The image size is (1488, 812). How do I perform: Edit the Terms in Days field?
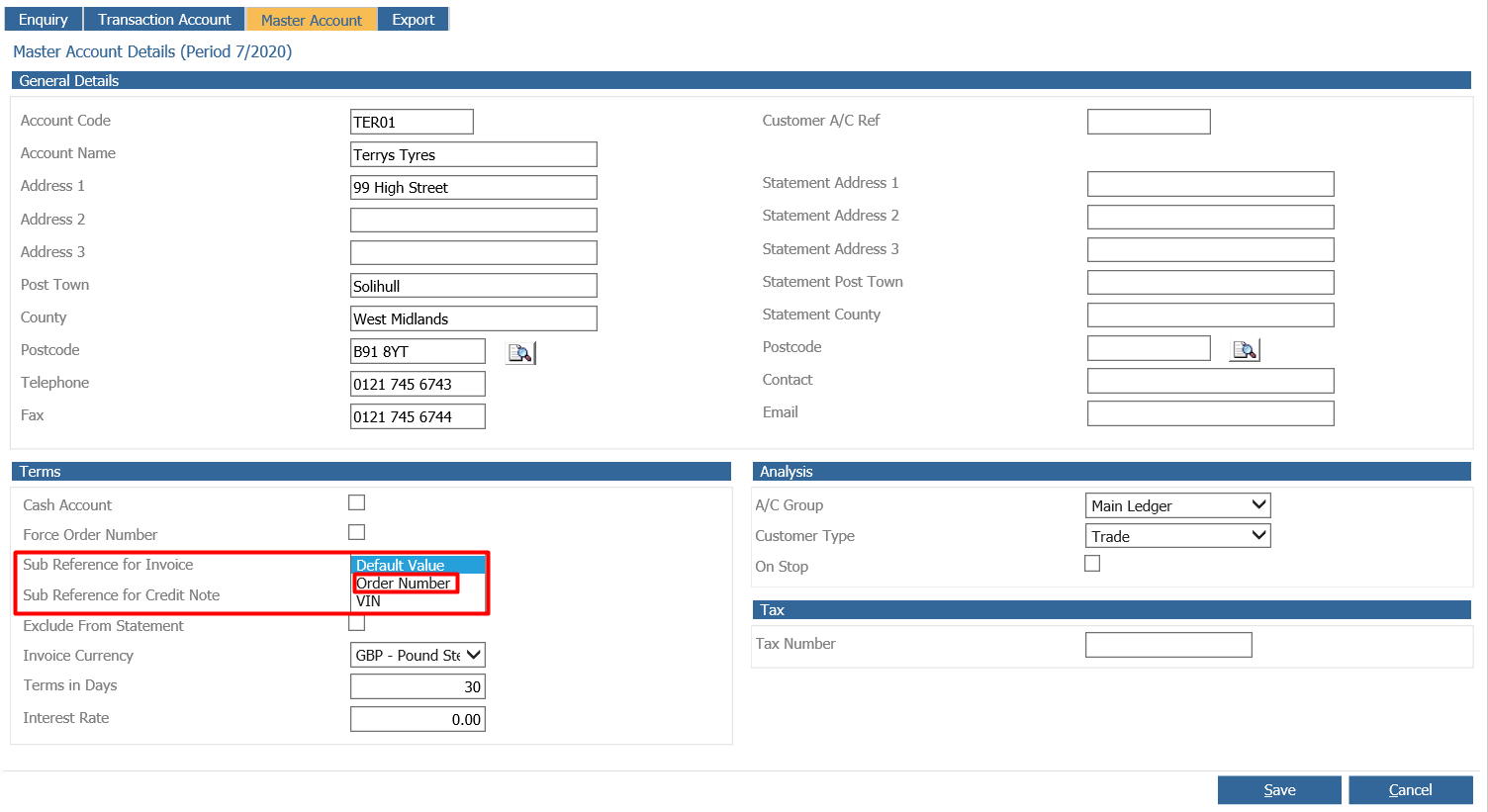click(418, 686)
